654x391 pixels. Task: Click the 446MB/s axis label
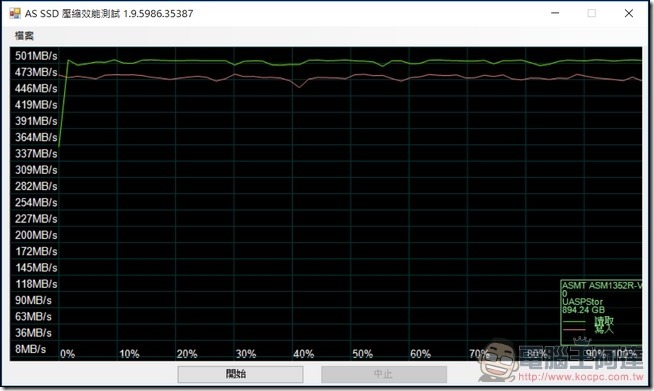click(x=36, y=88)
